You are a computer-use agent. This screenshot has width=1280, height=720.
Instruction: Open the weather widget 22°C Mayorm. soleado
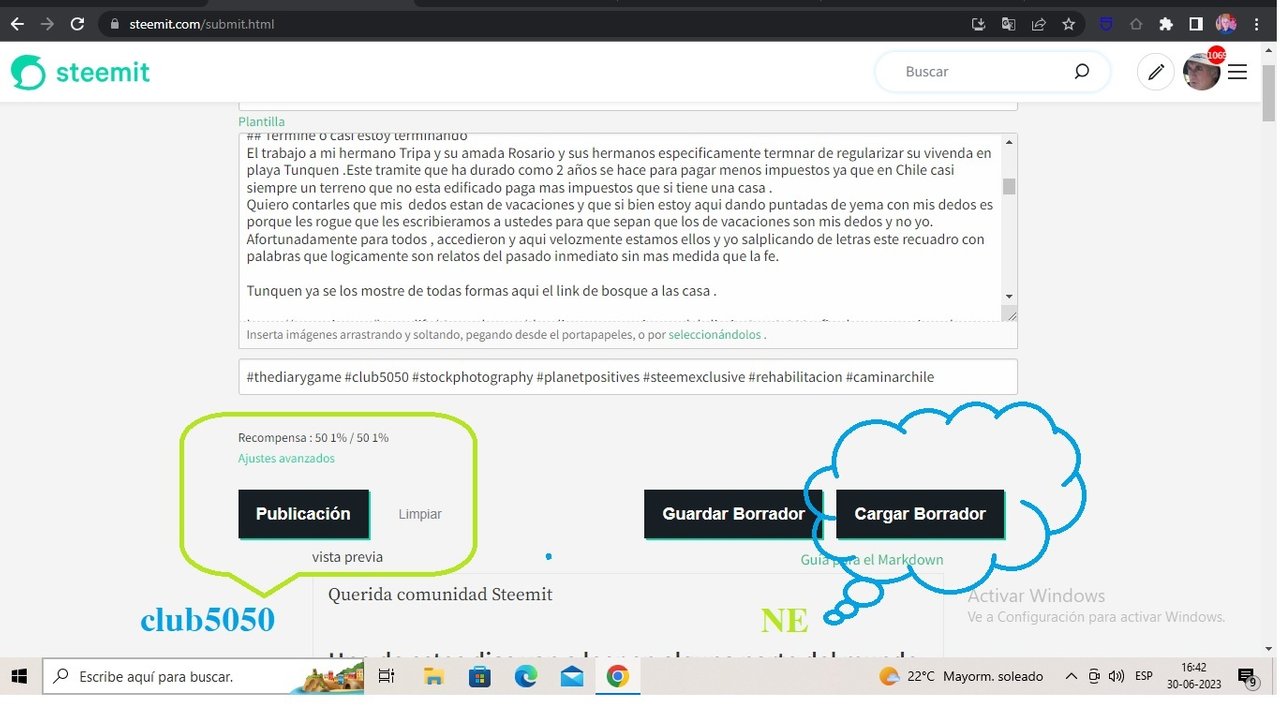[961, 676]
